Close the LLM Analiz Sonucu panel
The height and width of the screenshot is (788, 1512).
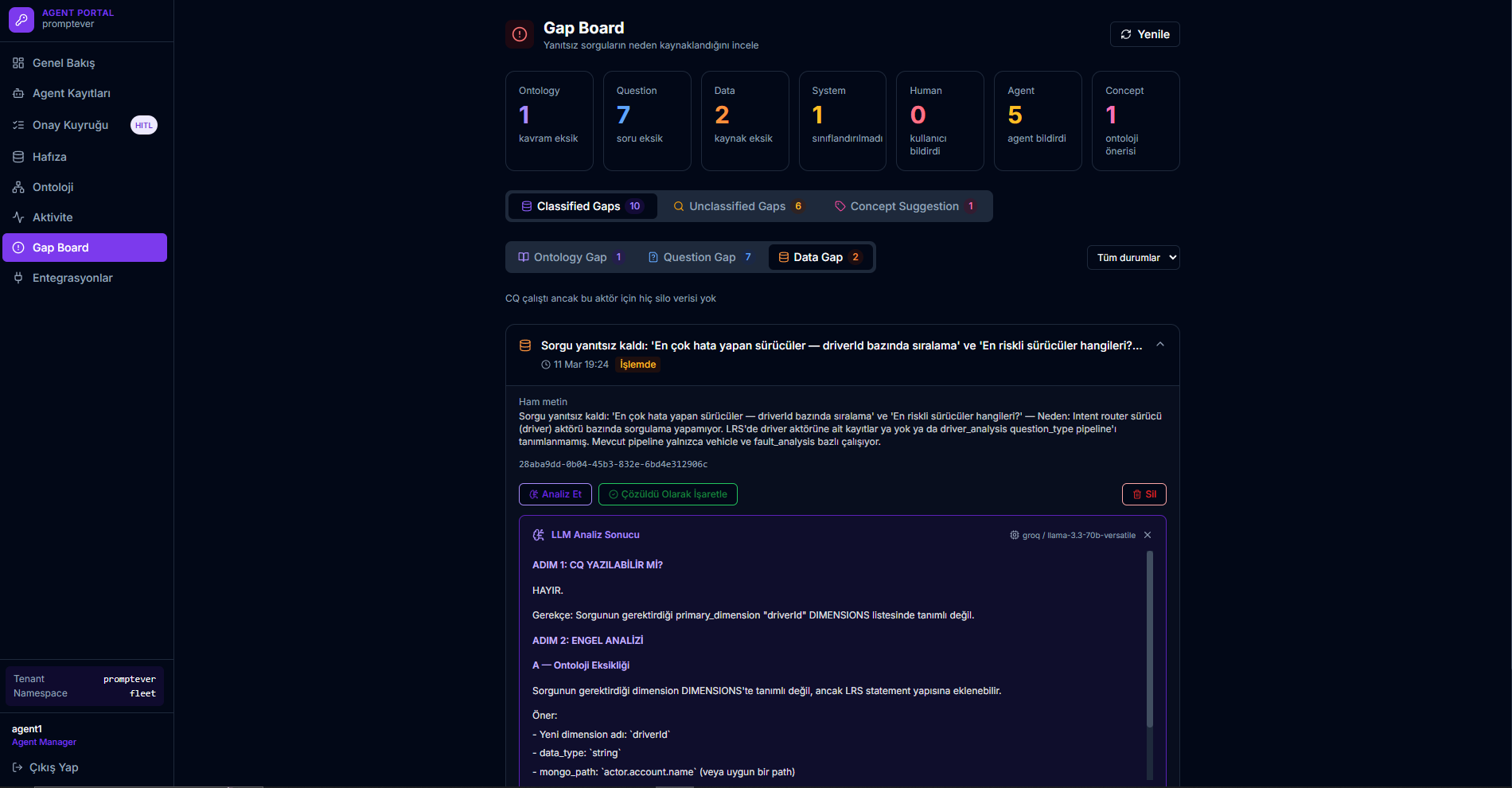point(1148,535)
